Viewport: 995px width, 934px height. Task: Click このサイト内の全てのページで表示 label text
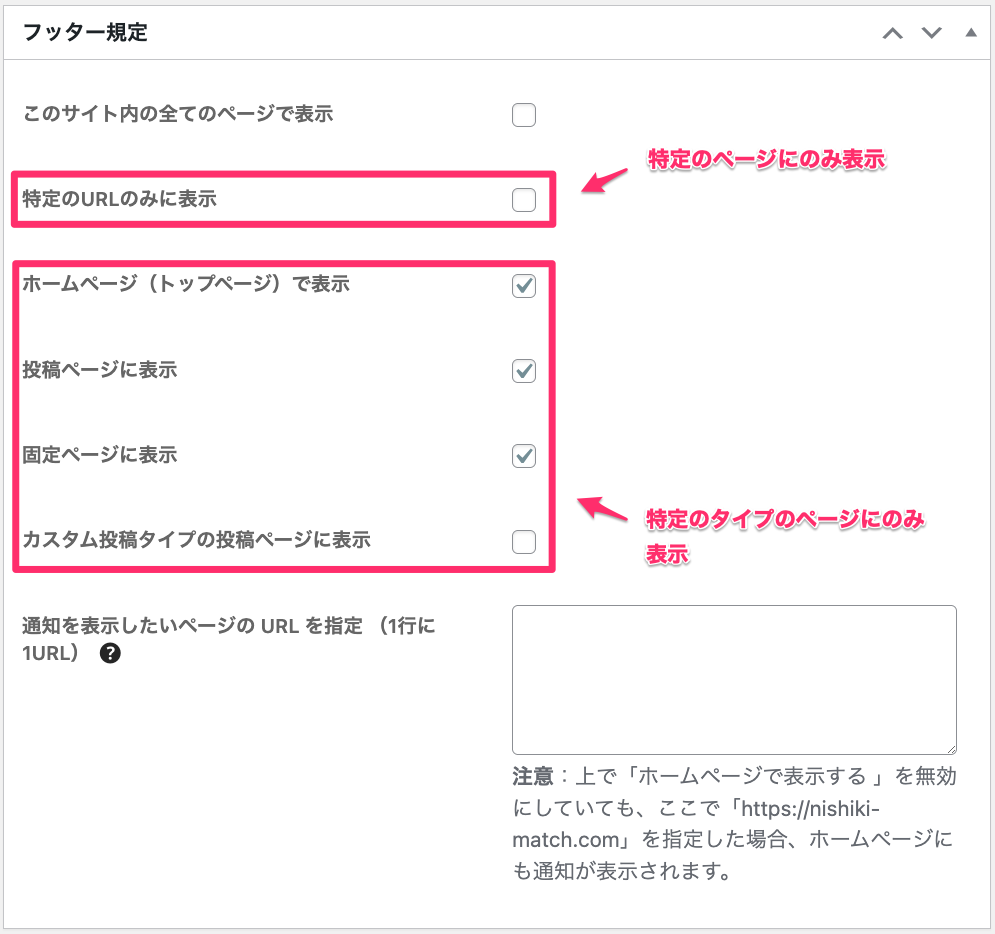178,114
